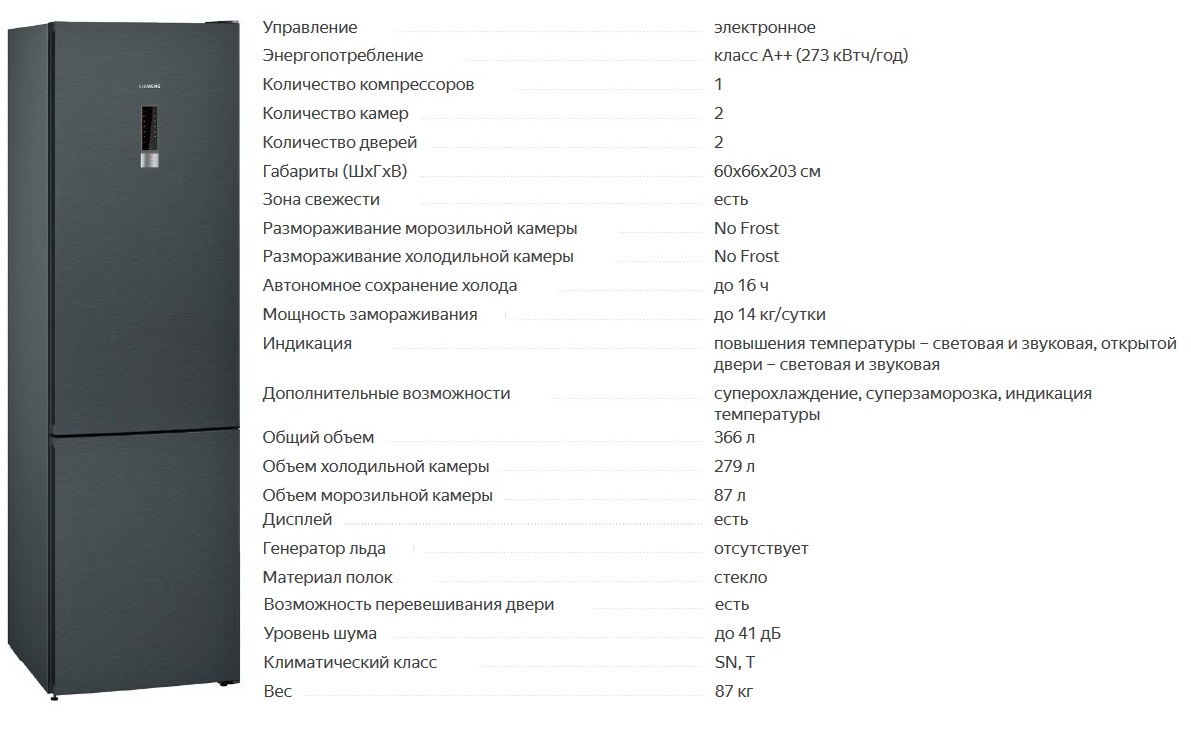Click the "Автономное сохранение холода" label
This screenshot has width=1191, height=729.
tap(390, 286)
